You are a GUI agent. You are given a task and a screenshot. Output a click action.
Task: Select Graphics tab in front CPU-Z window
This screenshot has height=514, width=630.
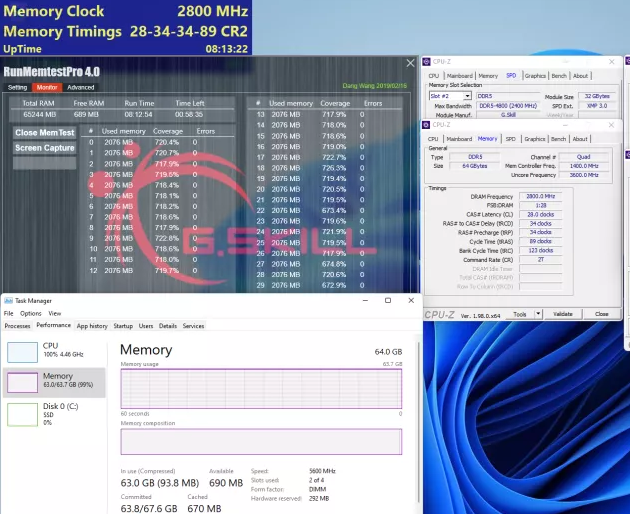click(535, 139)
